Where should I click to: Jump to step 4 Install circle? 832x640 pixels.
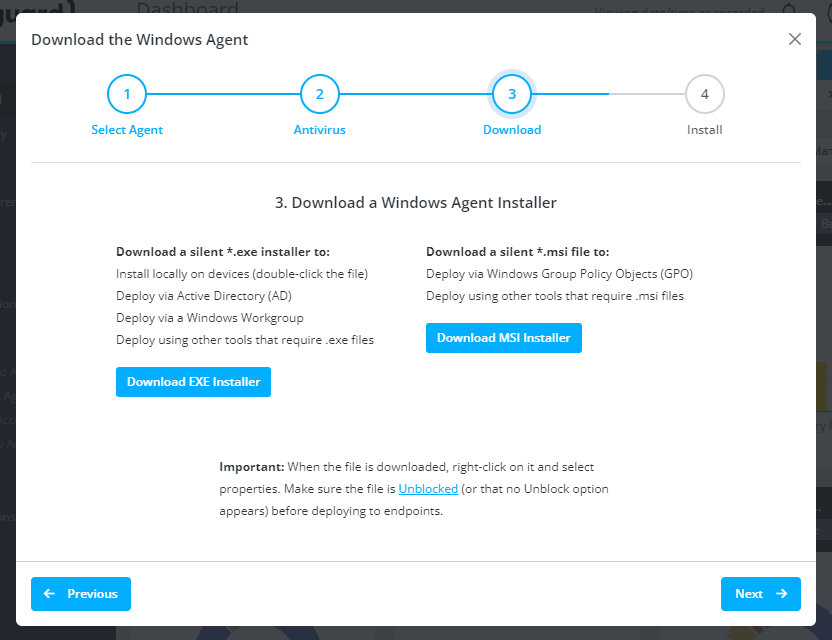pyautogui.click(x=705, y=94)
